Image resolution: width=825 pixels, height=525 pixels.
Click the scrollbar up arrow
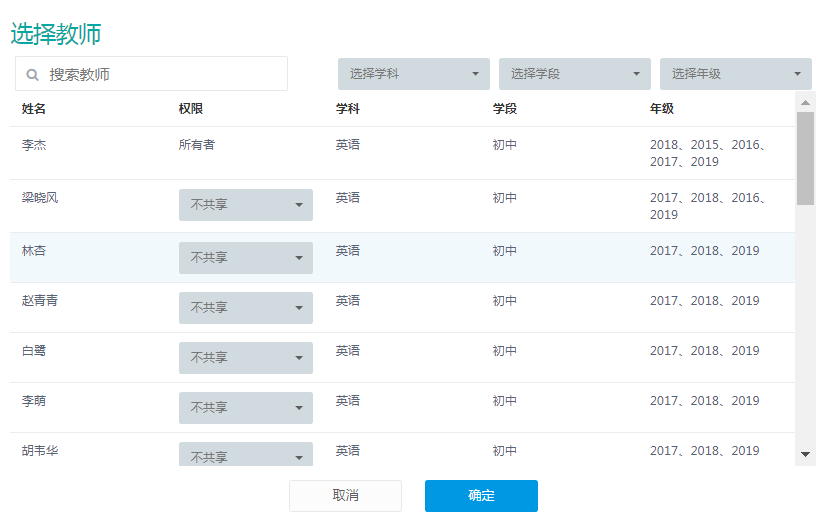point(805,103)
